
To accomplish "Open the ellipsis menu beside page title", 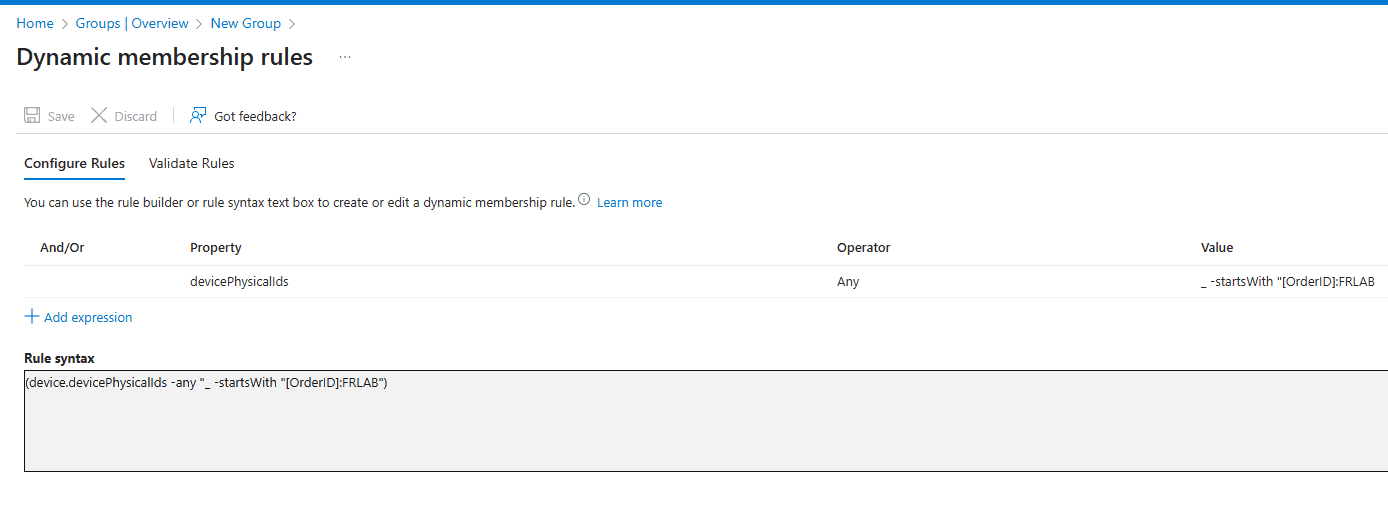I will pyautogui.click(x=345, y=58).
